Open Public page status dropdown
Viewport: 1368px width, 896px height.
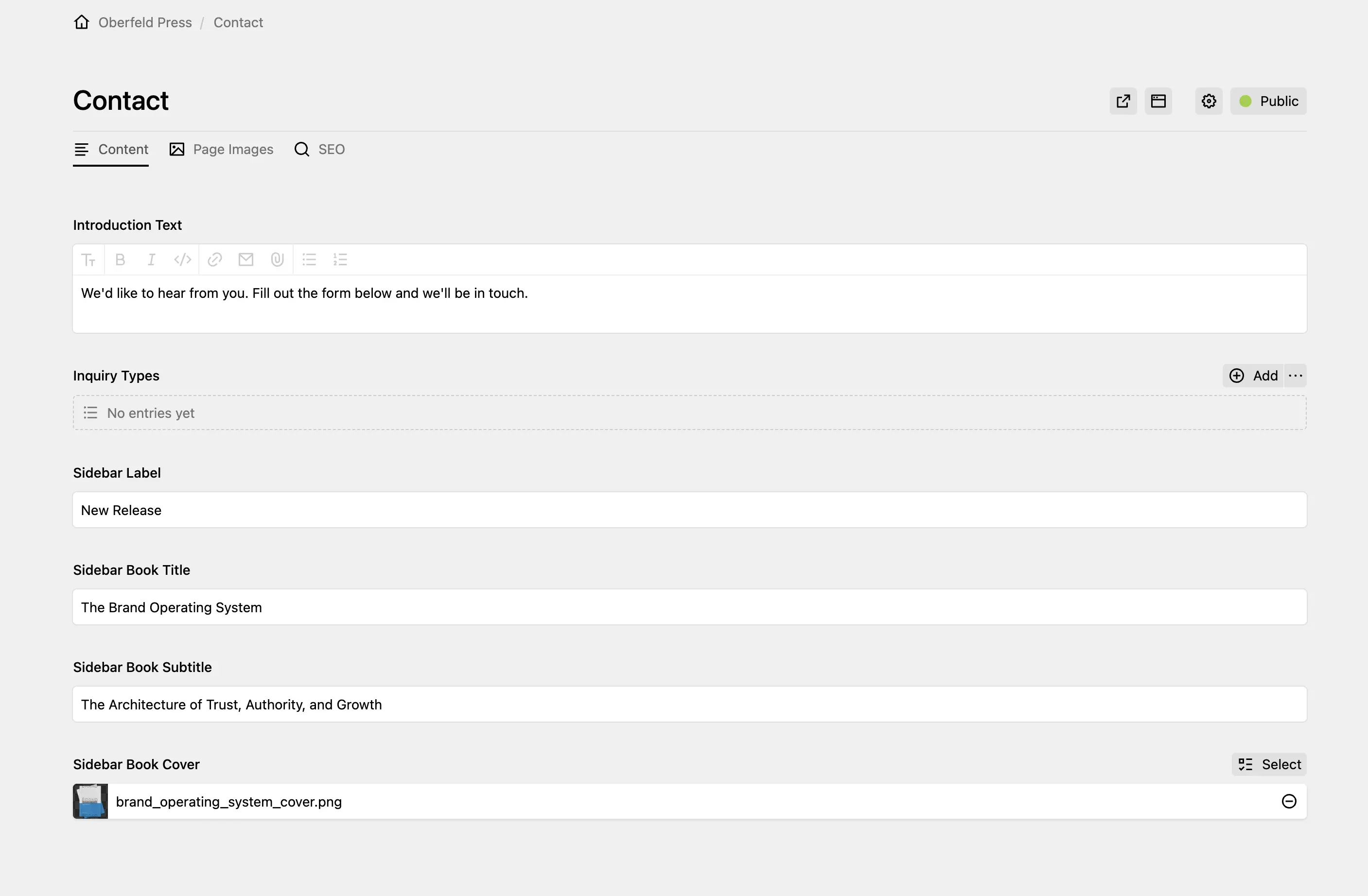1268,101
